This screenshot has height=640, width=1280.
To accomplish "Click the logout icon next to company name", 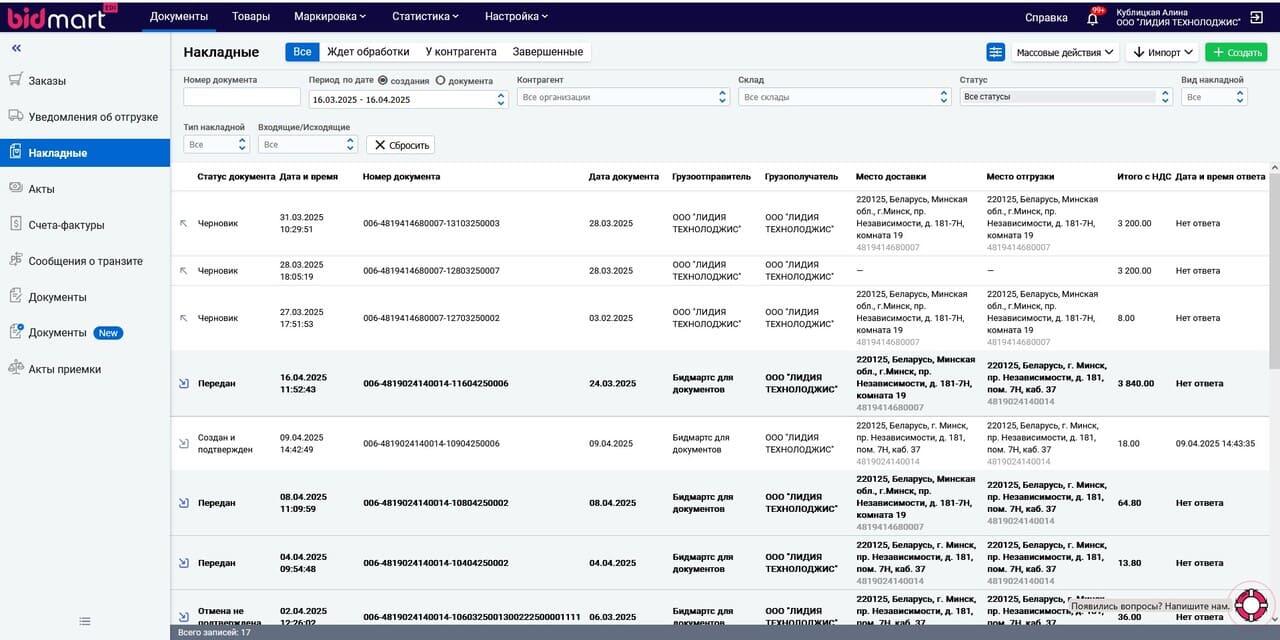I will [1255, 19].
